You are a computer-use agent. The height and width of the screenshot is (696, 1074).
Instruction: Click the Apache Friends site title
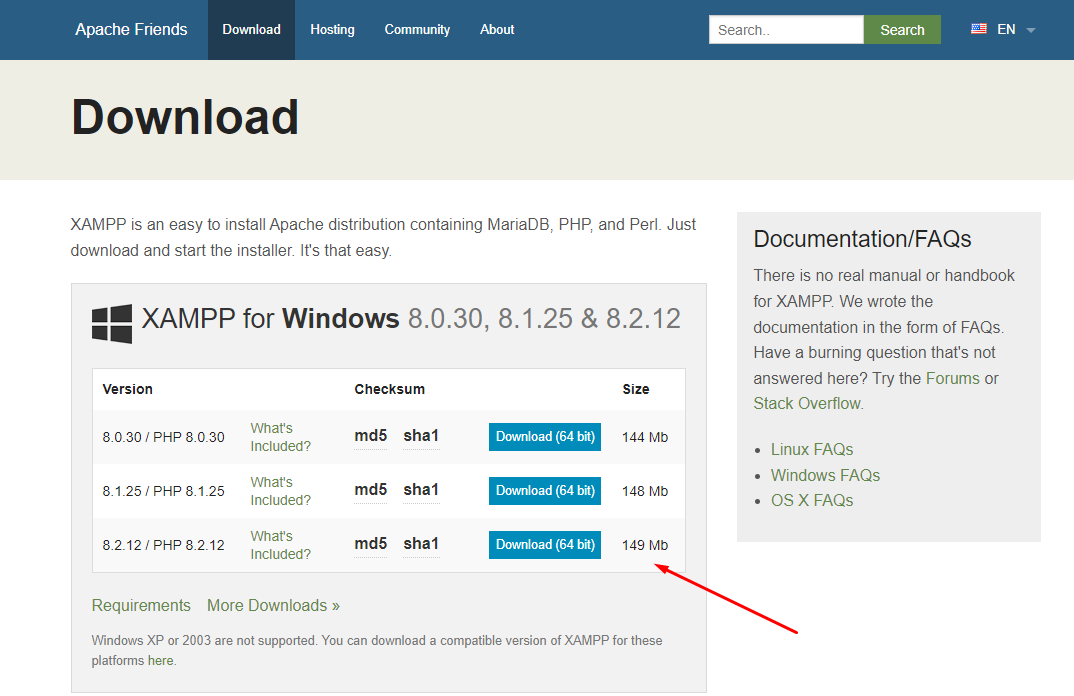(131, 30)
